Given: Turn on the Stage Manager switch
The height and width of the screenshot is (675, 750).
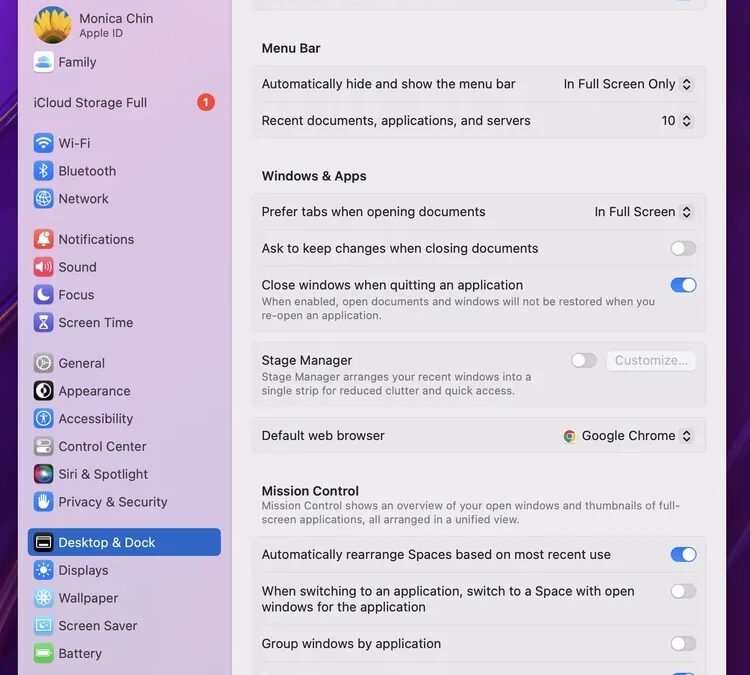Looking at the screenshot, I should coord(583,360).
